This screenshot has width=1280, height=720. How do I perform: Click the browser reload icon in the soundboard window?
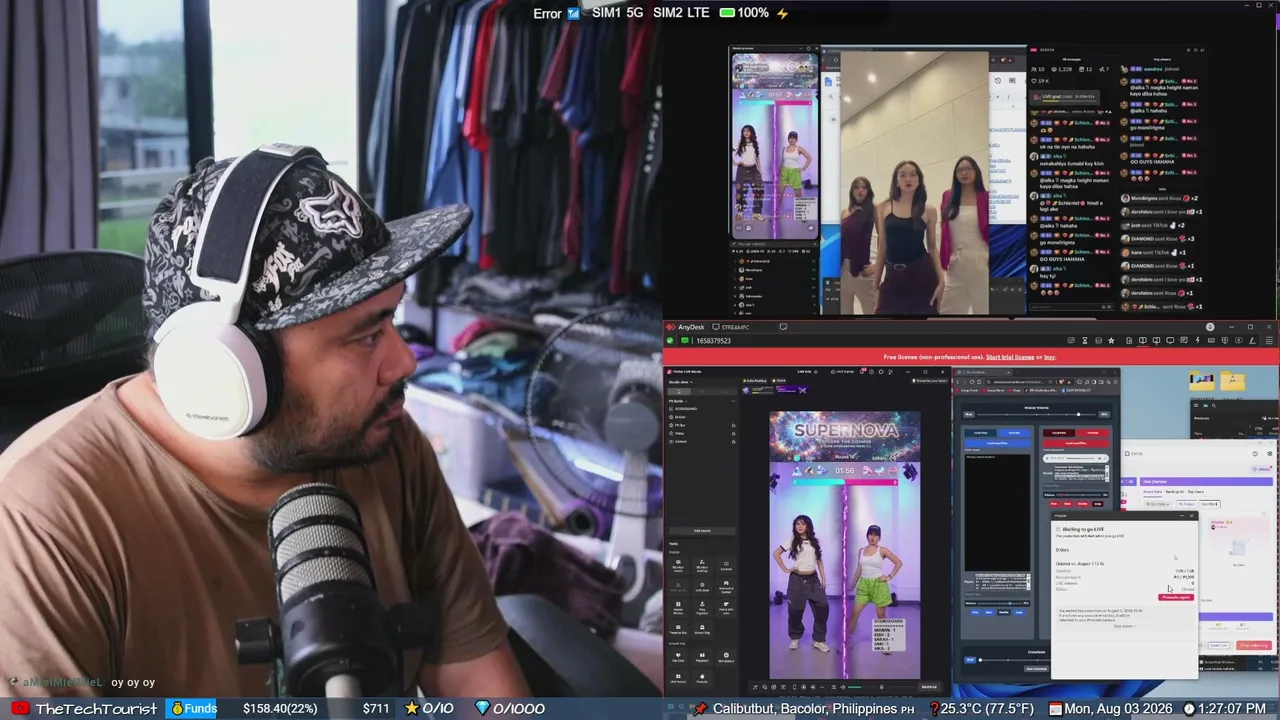pyautogui.click(x=974, y=381)
